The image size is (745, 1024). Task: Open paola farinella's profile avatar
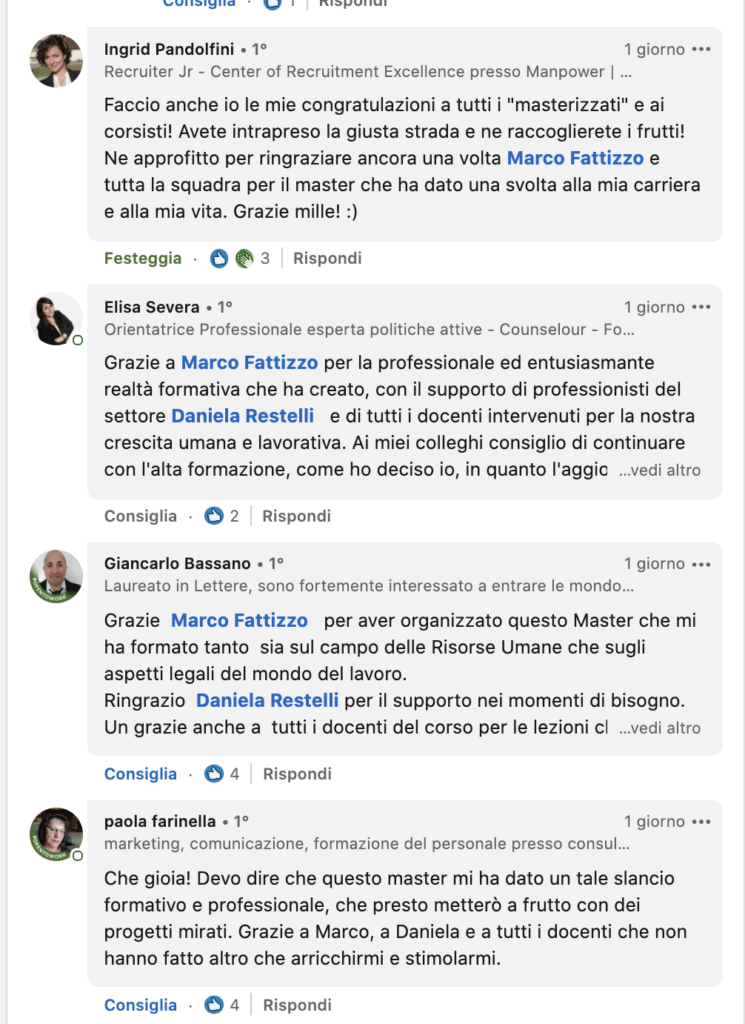pos(56,833)
